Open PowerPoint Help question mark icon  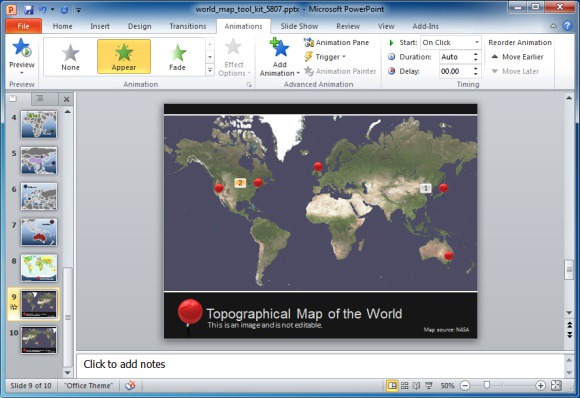pos(567,26)
